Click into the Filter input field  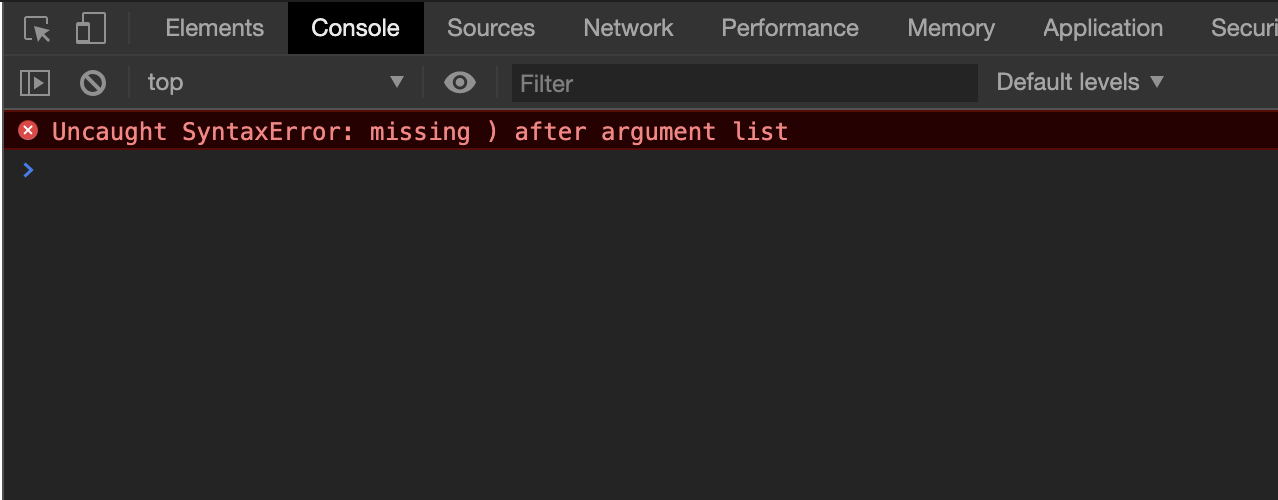click(x=744, y=83)
